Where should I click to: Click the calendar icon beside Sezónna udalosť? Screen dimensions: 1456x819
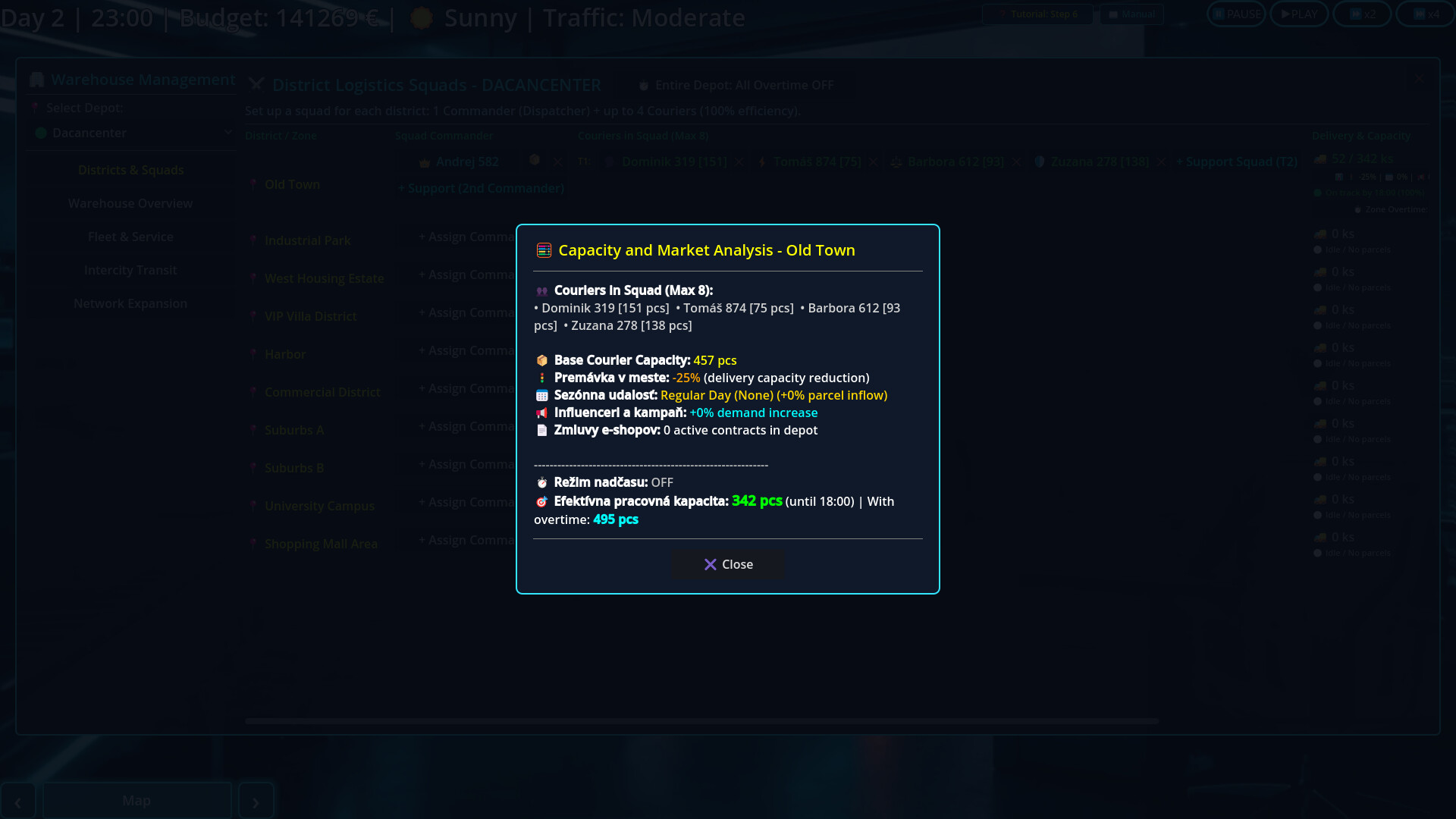click(541, 396)
